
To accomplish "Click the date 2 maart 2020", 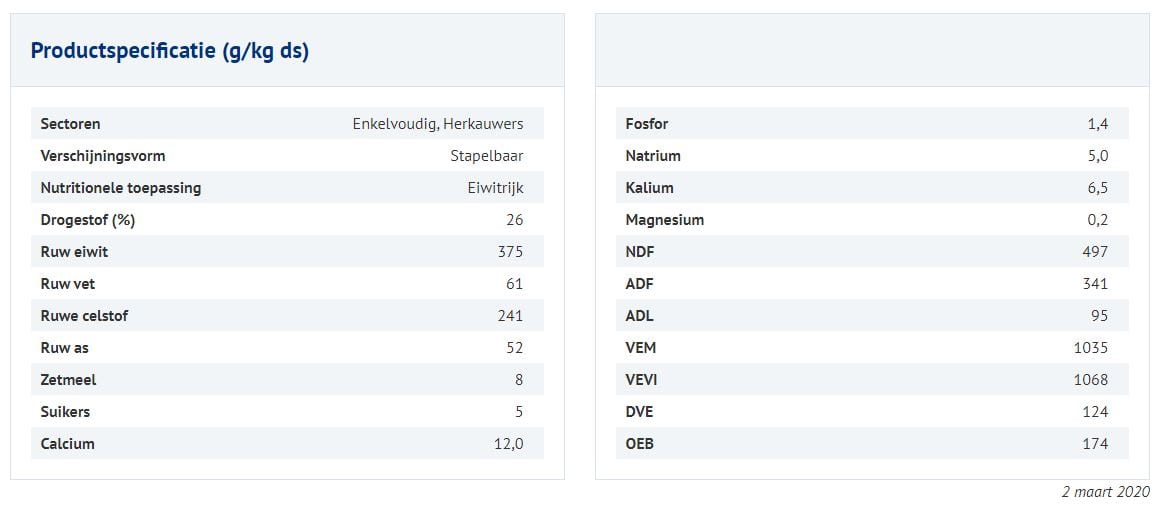I will (1105, 492).
